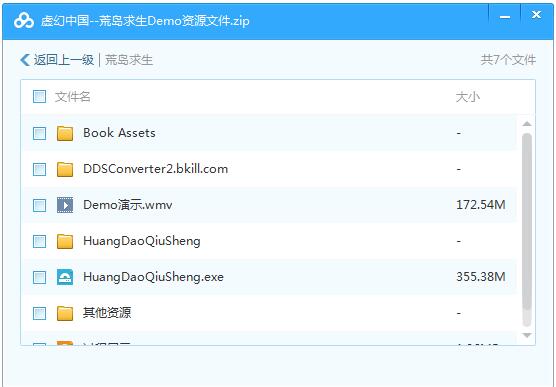Click the vertical scrollbar thumb

pos(527,222)
